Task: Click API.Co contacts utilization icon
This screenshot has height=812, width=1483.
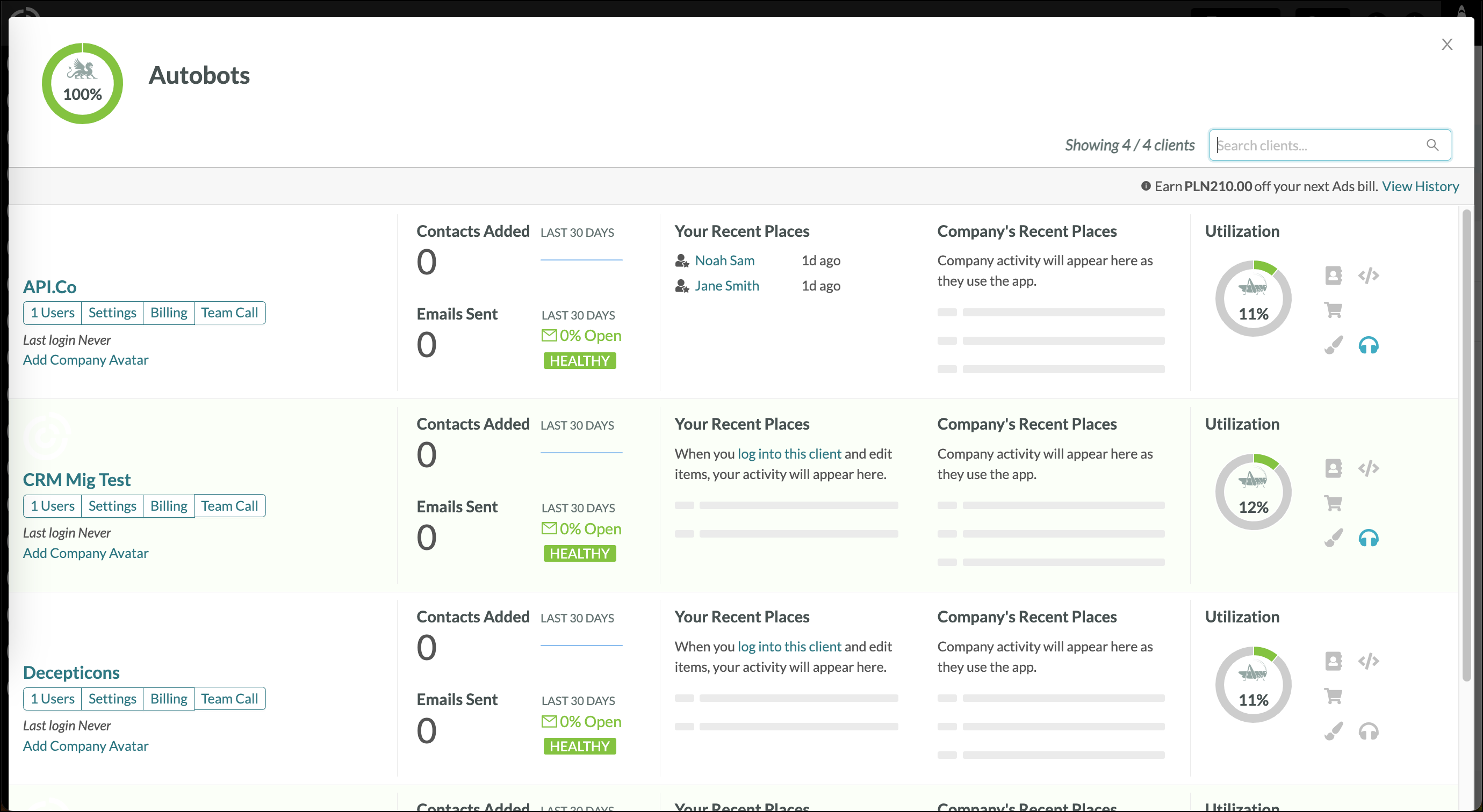Action: click(1333, 275)
